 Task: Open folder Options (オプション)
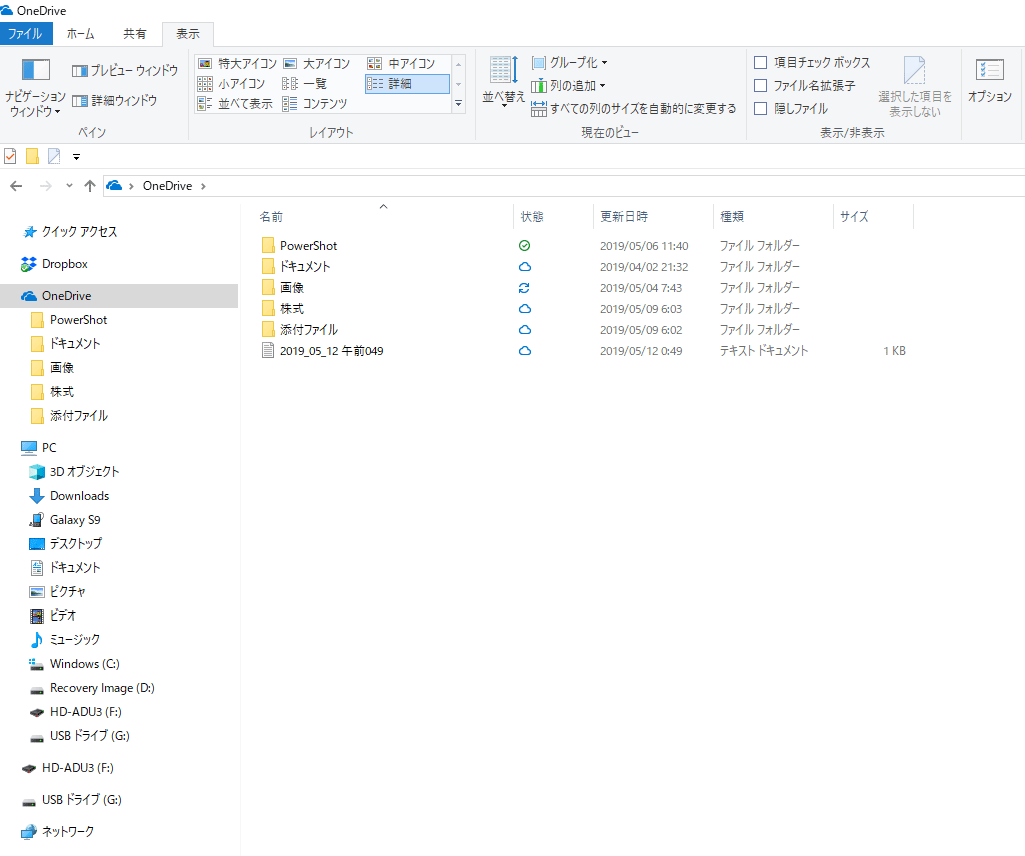[990, 80]
